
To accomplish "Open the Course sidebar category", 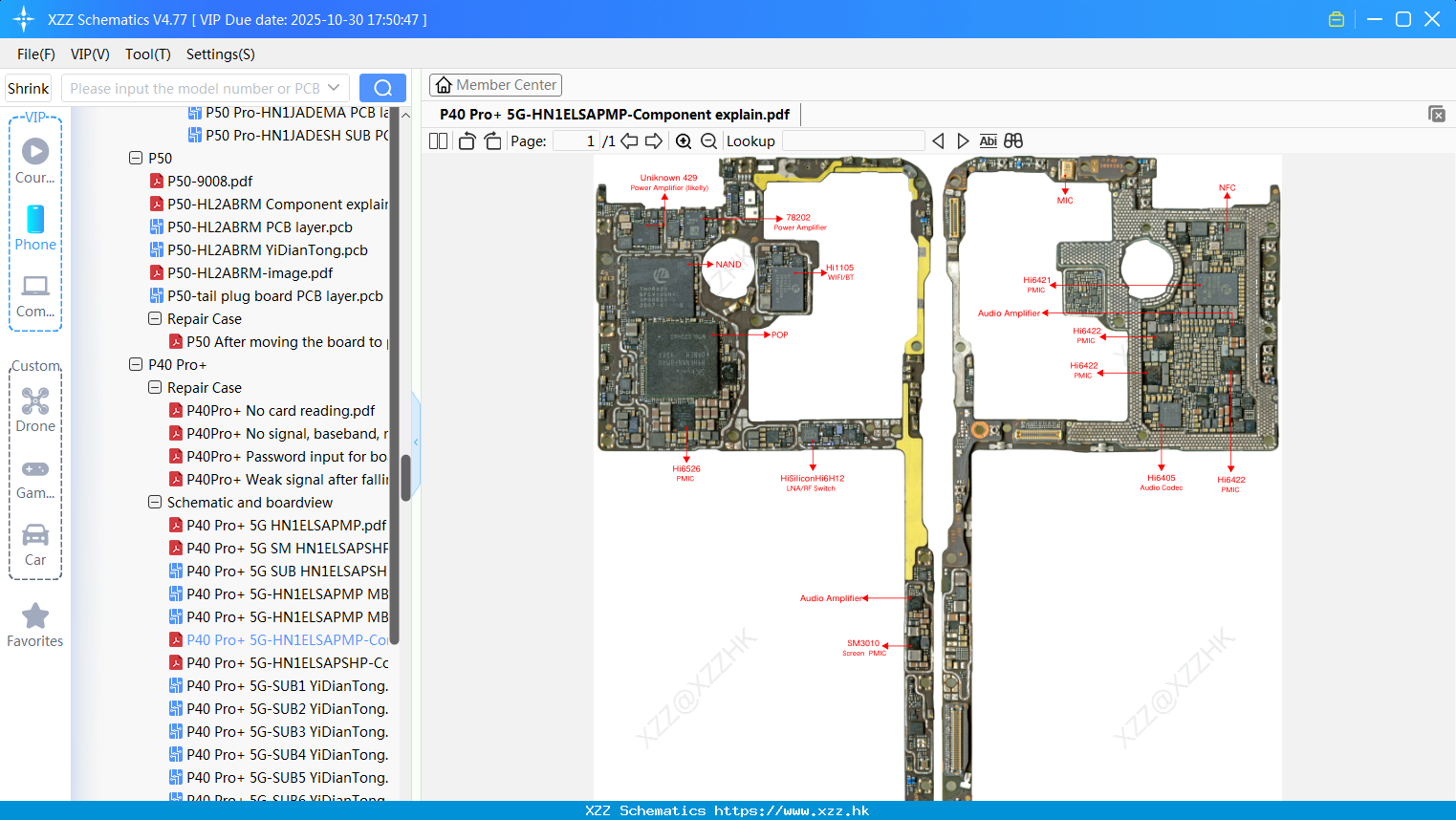I will coord(35,161).
